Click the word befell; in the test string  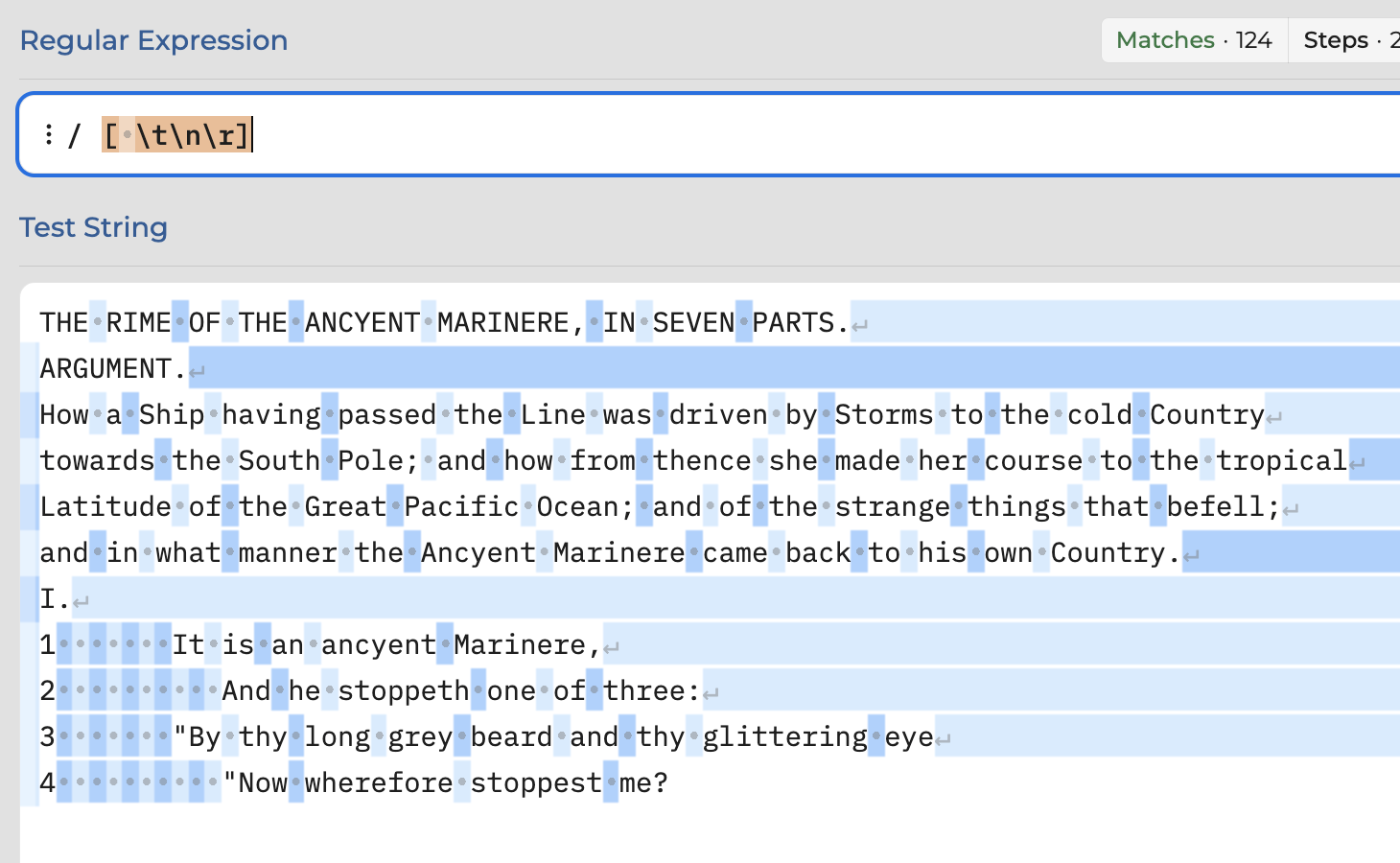(1224, 506)
